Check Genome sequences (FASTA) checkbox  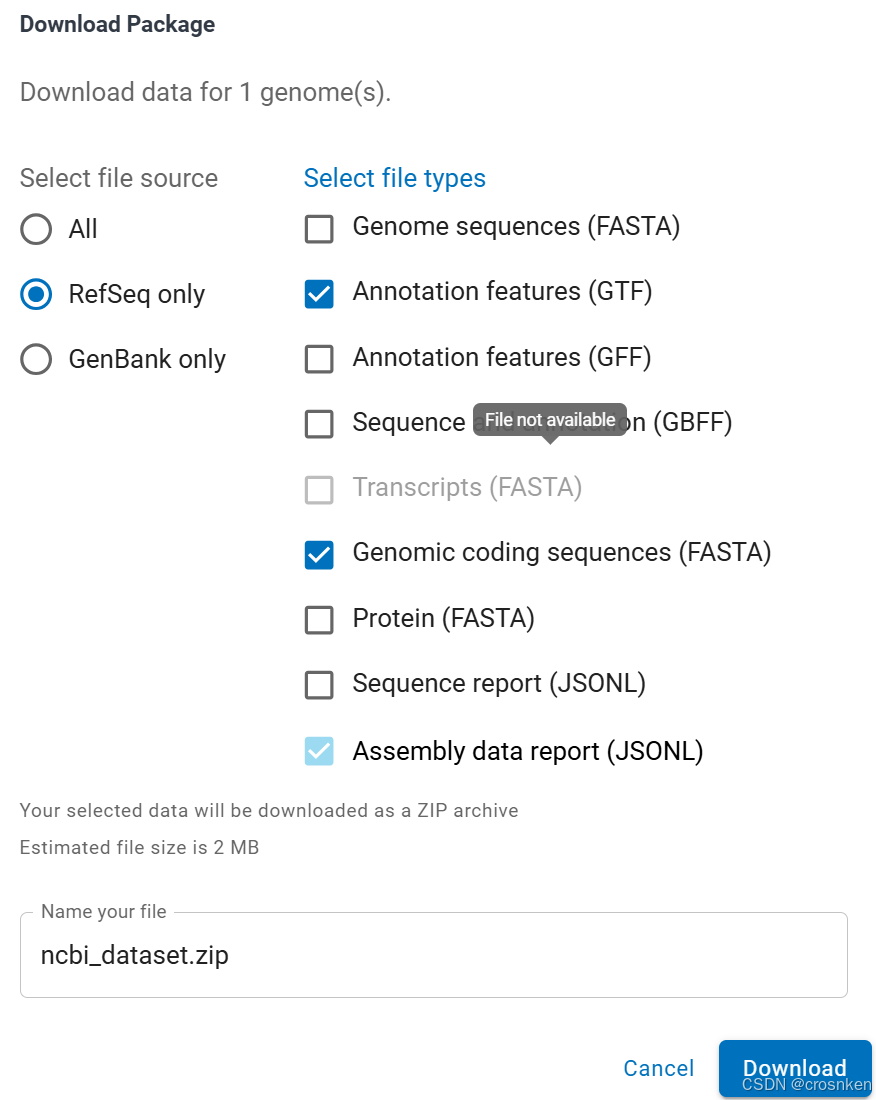(319, 229)
